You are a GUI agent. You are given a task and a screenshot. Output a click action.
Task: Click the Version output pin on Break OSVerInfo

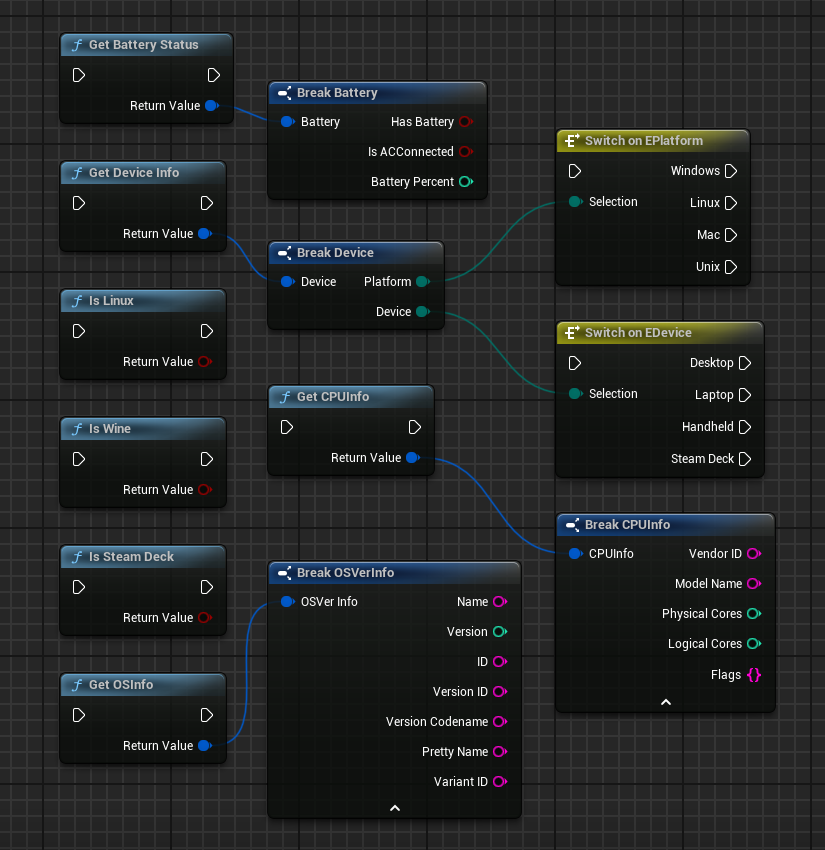point(500,632)
